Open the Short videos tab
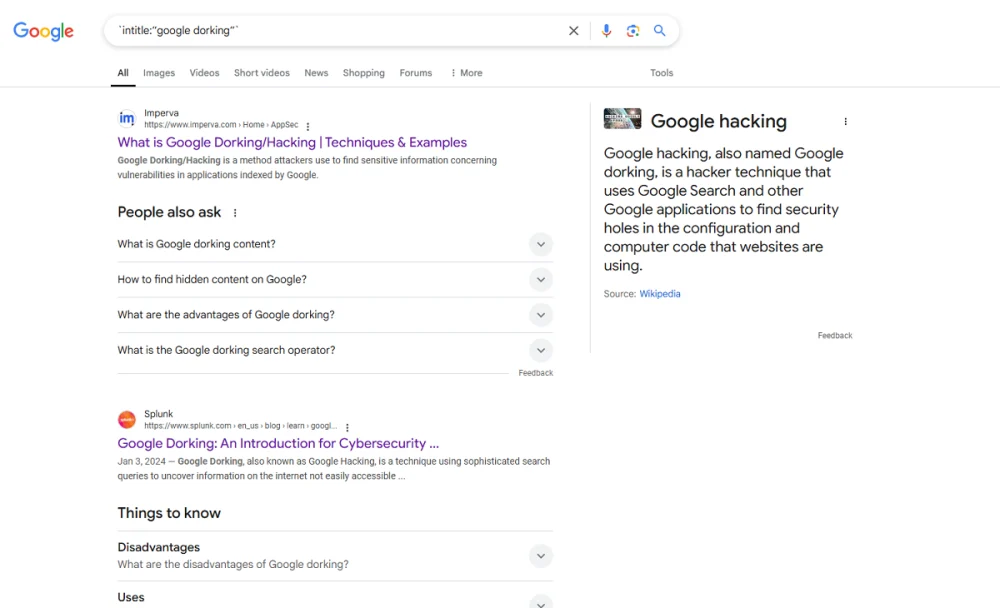The height and width of the screenshot is (608, 1000). point(261,73)
